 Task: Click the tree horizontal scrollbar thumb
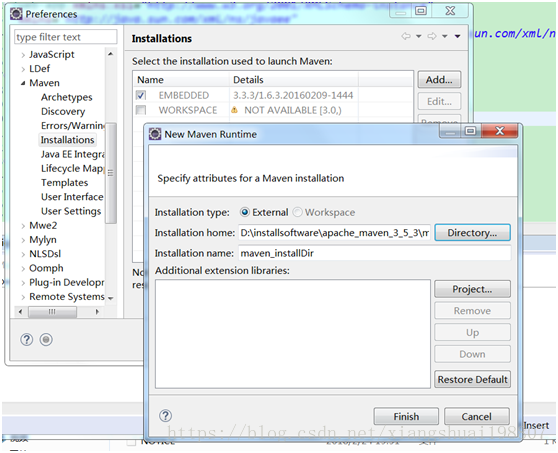pos(52,312)
